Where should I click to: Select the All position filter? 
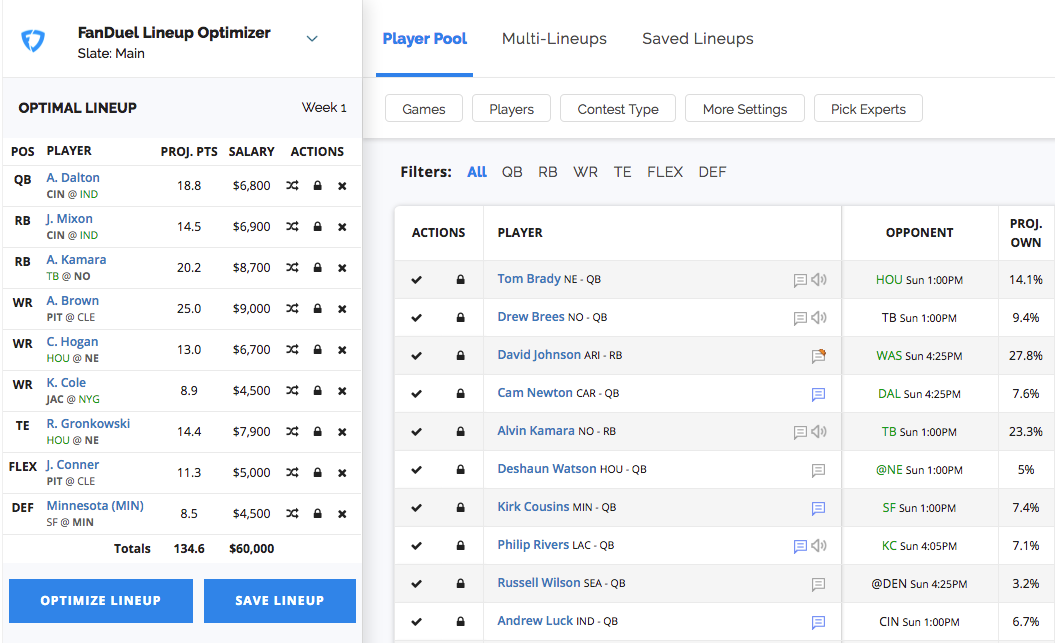coord(477,172)
